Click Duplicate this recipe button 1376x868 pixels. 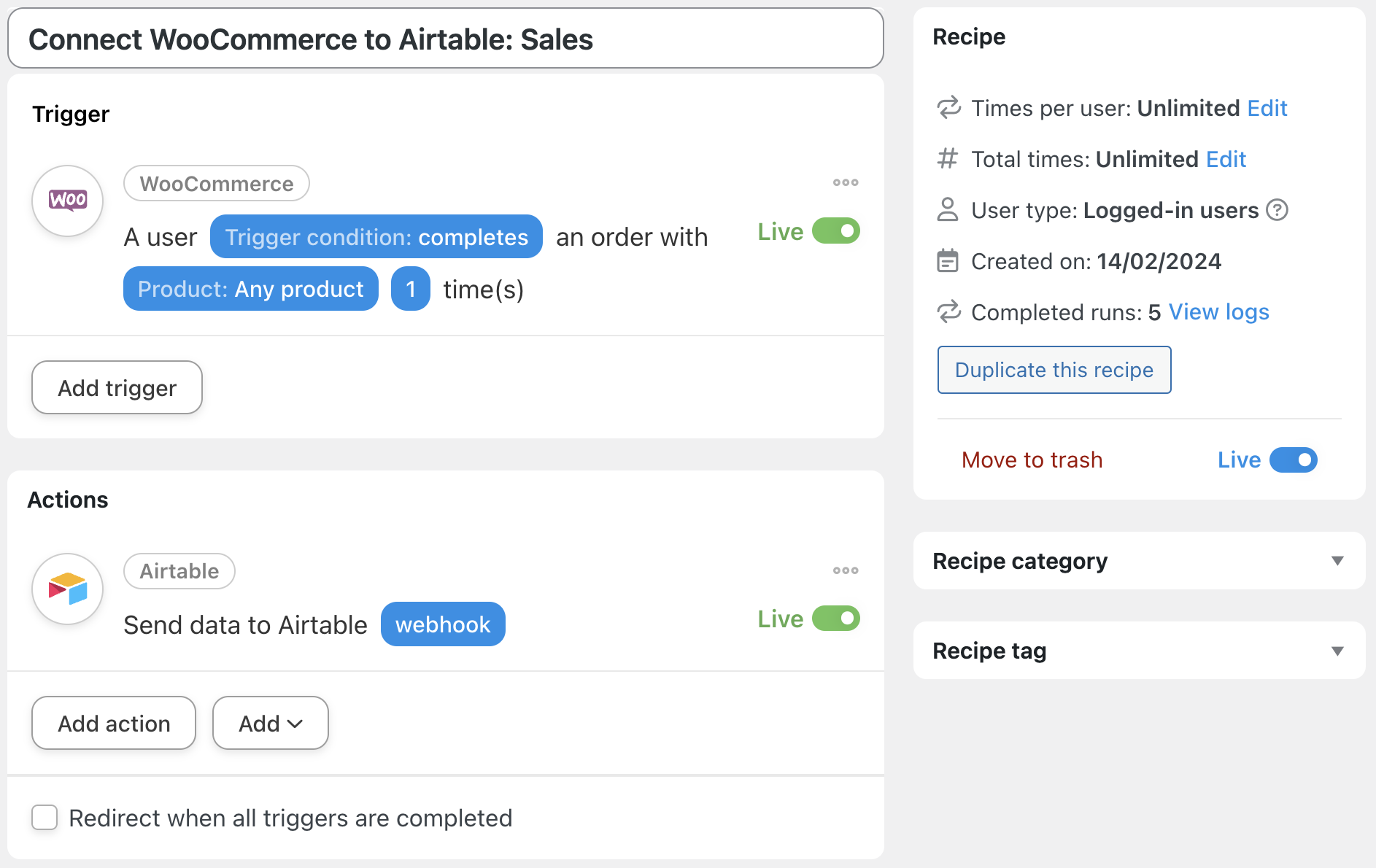[x=1054, y=370]
